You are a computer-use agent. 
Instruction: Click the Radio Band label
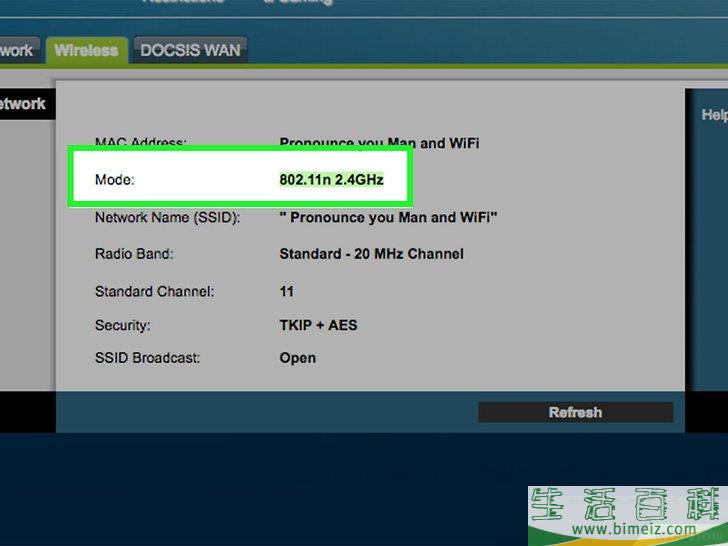click(134, 254)
